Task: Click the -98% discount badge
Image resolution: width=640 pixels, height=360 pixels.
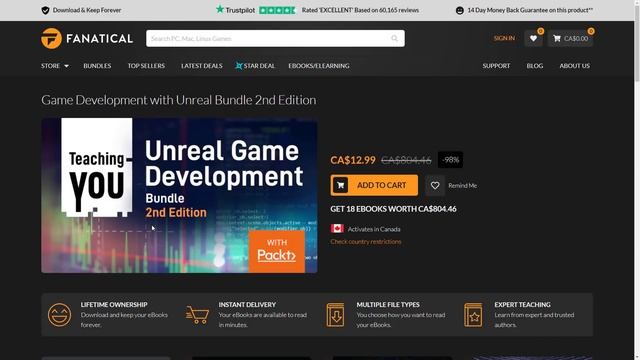Action: point(450,160)
